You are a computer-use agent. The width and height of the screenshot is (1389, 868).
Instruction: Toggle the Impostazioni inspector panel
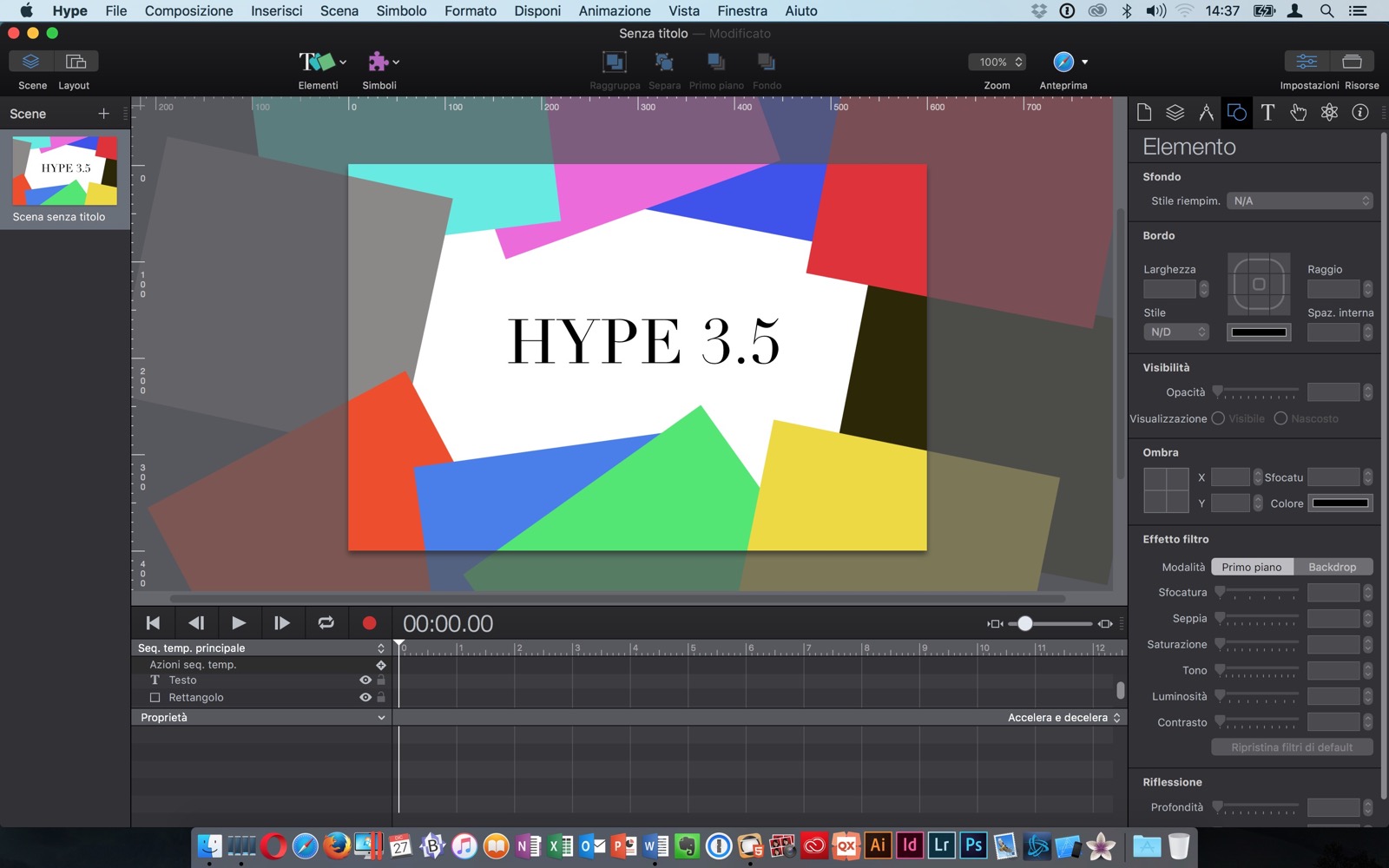point(1307,62)
